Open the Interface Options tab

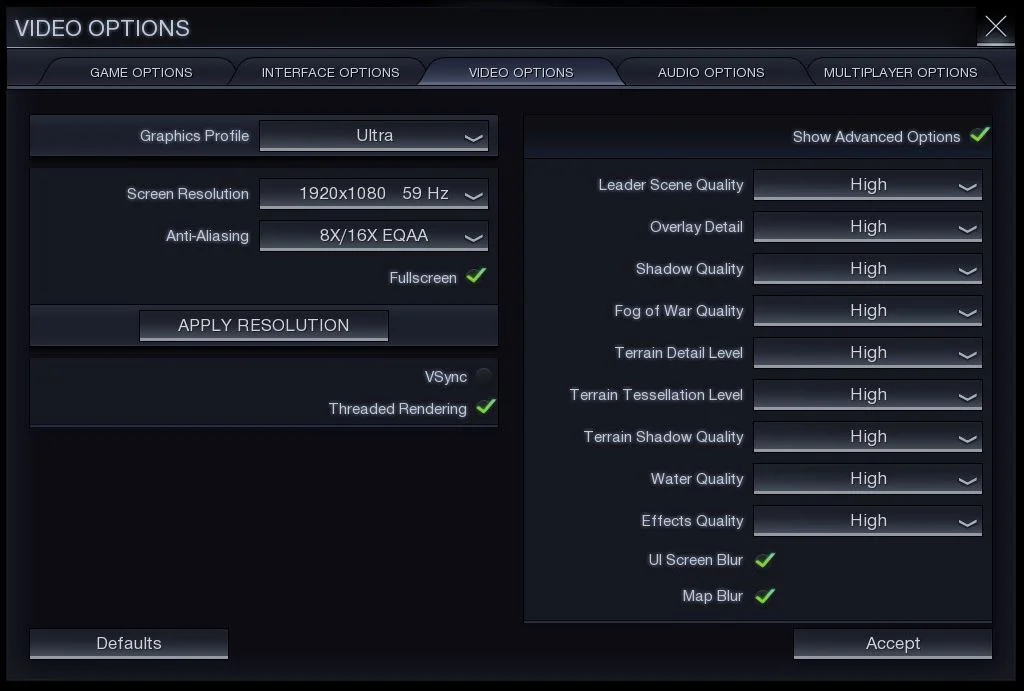pyautogui.click(x=330, y=72)
